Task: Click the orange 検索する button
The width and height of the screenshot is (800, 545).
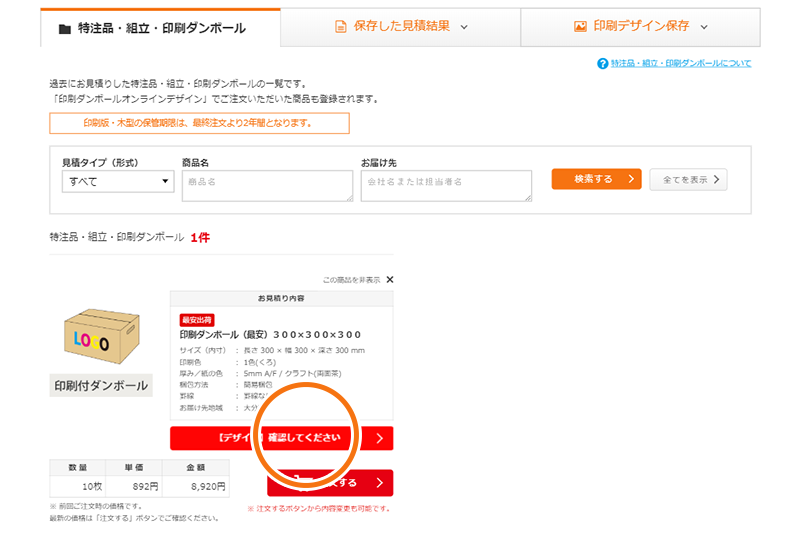Action: coord(596,179)
